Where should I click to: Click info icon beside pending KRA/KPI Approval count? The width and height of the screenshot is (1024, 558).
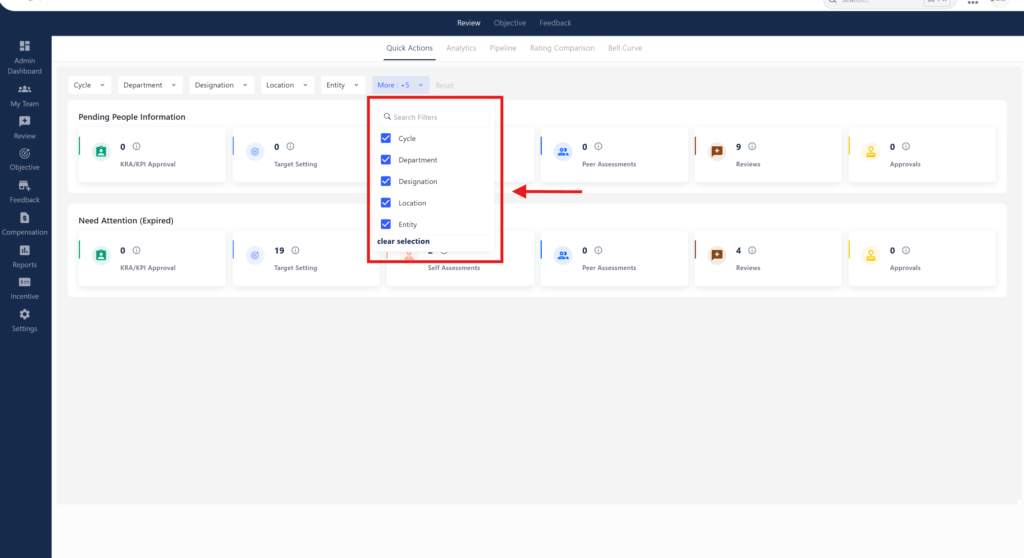(x=136, y=146)
